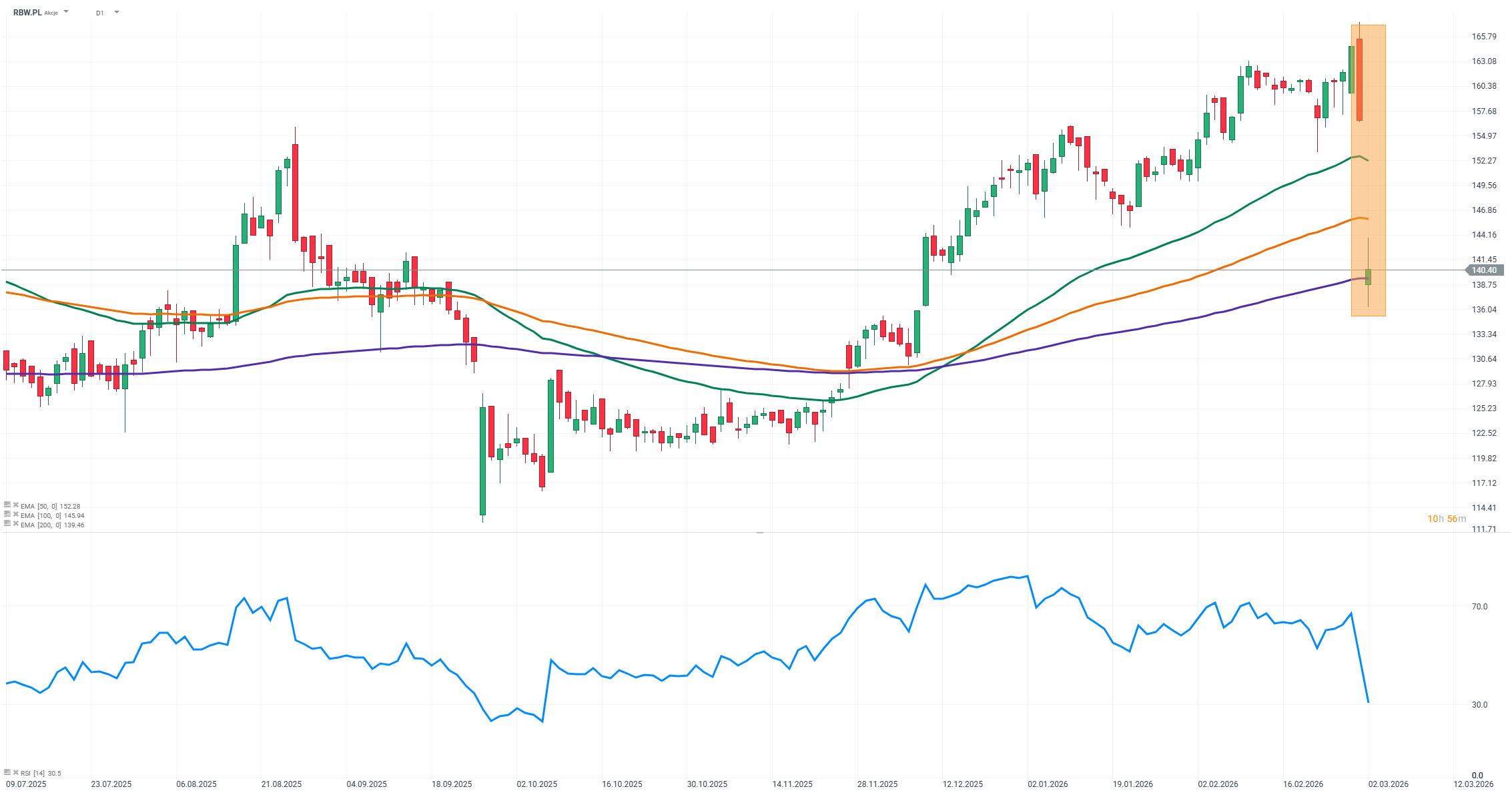Click the 70.0 RSI level label
This screenshot has width=1512, height=795.
[x=1479, y=607]
